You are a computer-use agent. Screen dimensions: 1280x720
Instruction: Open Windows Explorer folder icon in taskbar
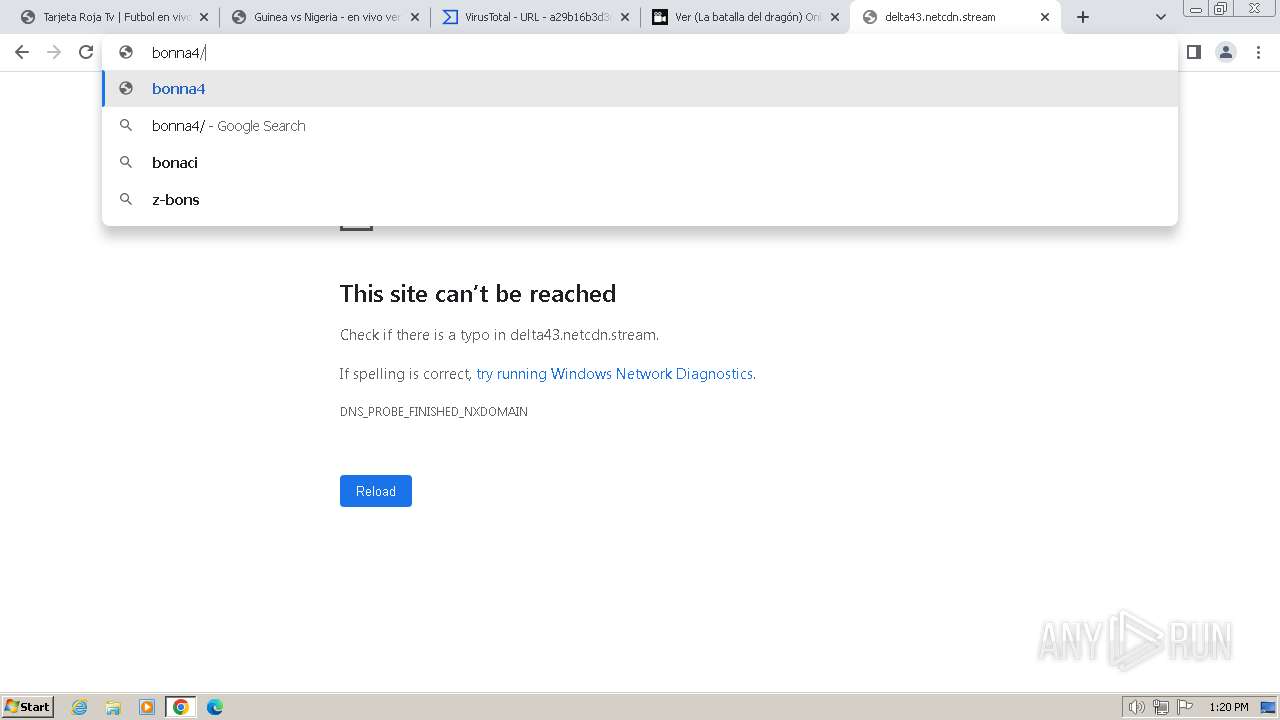(x=113, y=707)
